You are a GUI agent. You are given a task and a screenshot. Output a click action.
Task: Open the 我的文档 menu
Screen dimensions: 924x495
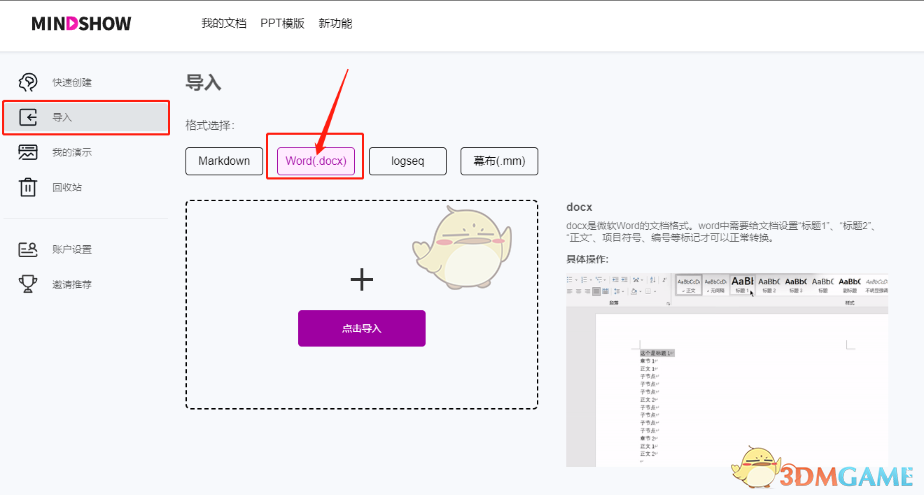click(x=223, y=24)
